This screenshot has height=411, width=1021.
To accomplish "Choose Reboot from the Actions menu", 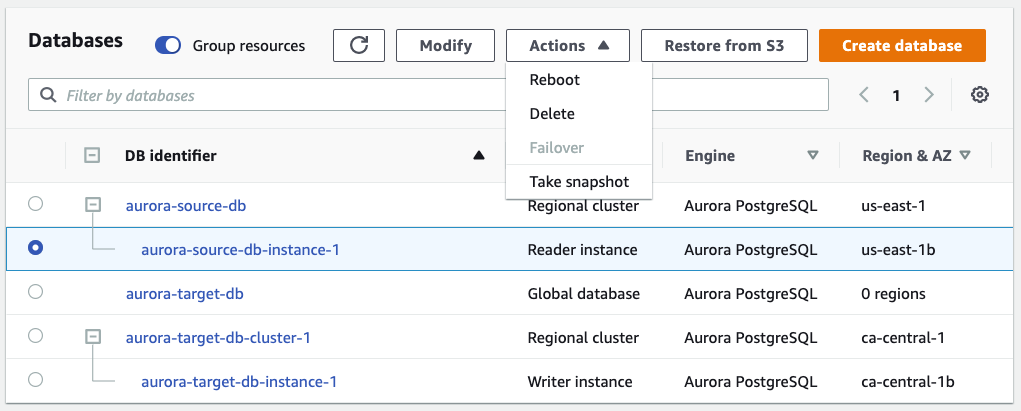I will [x=555, y=80].
